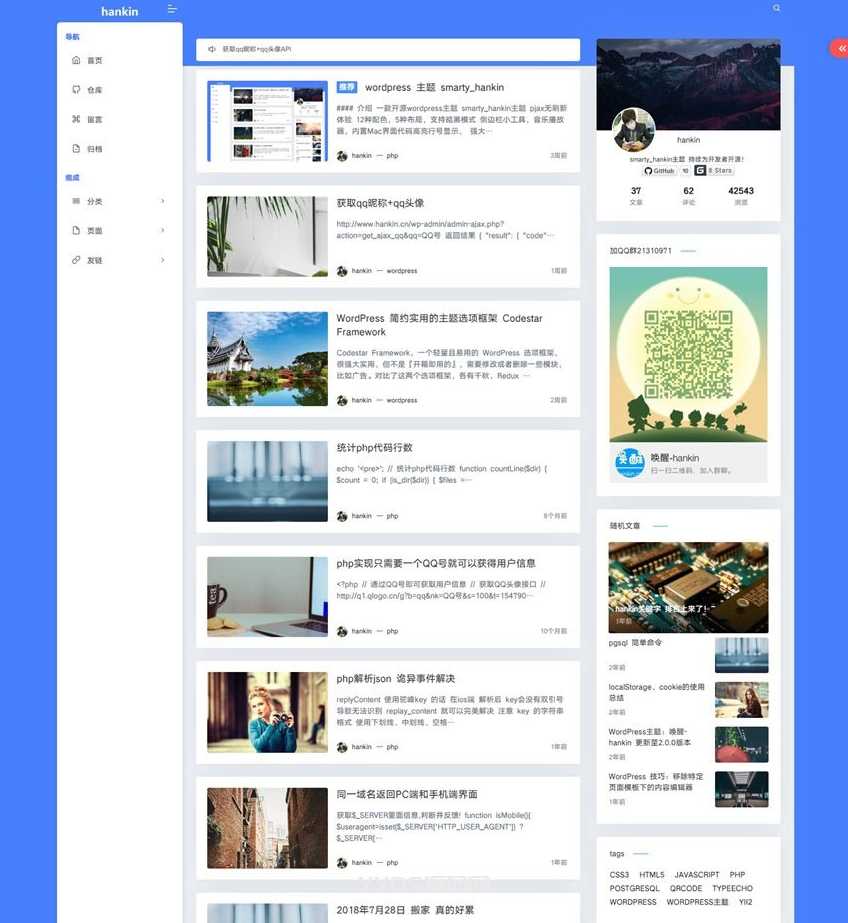Click the 唤醒-hankin QQ group avatar
The image size is (848, 923).
point(630,462)
